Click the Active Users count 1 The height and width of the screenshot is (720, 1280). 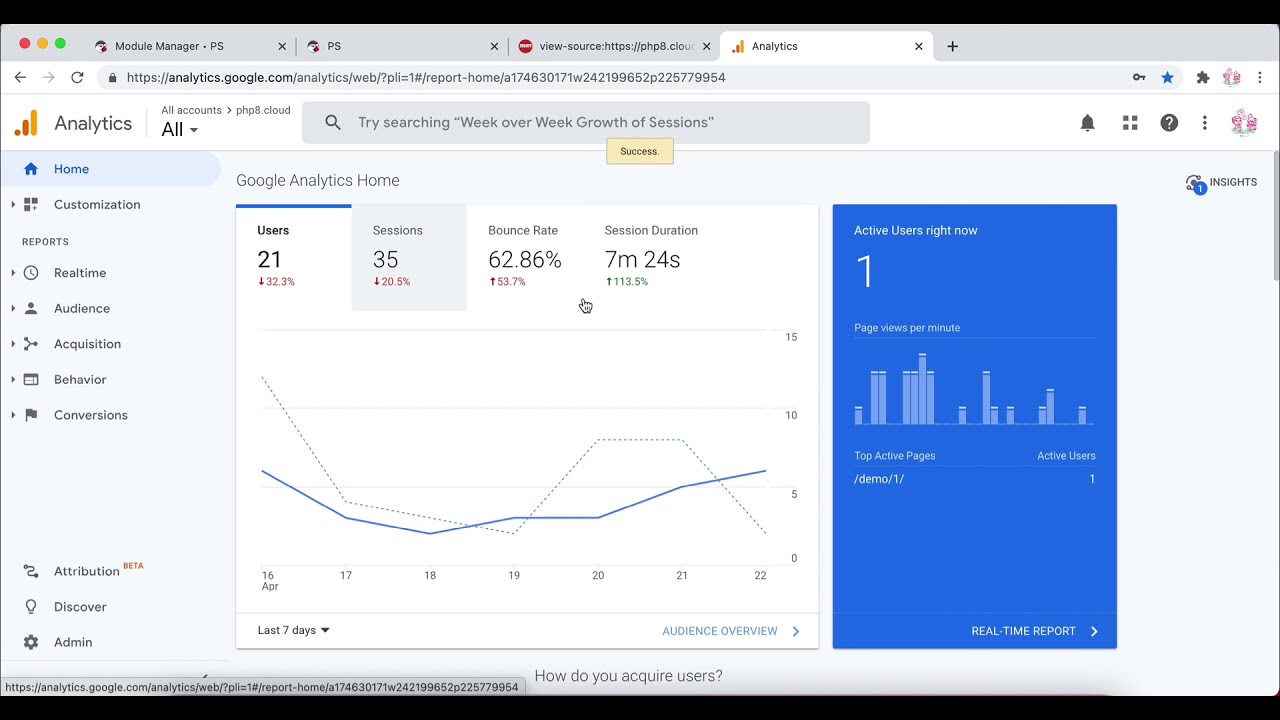865,272
